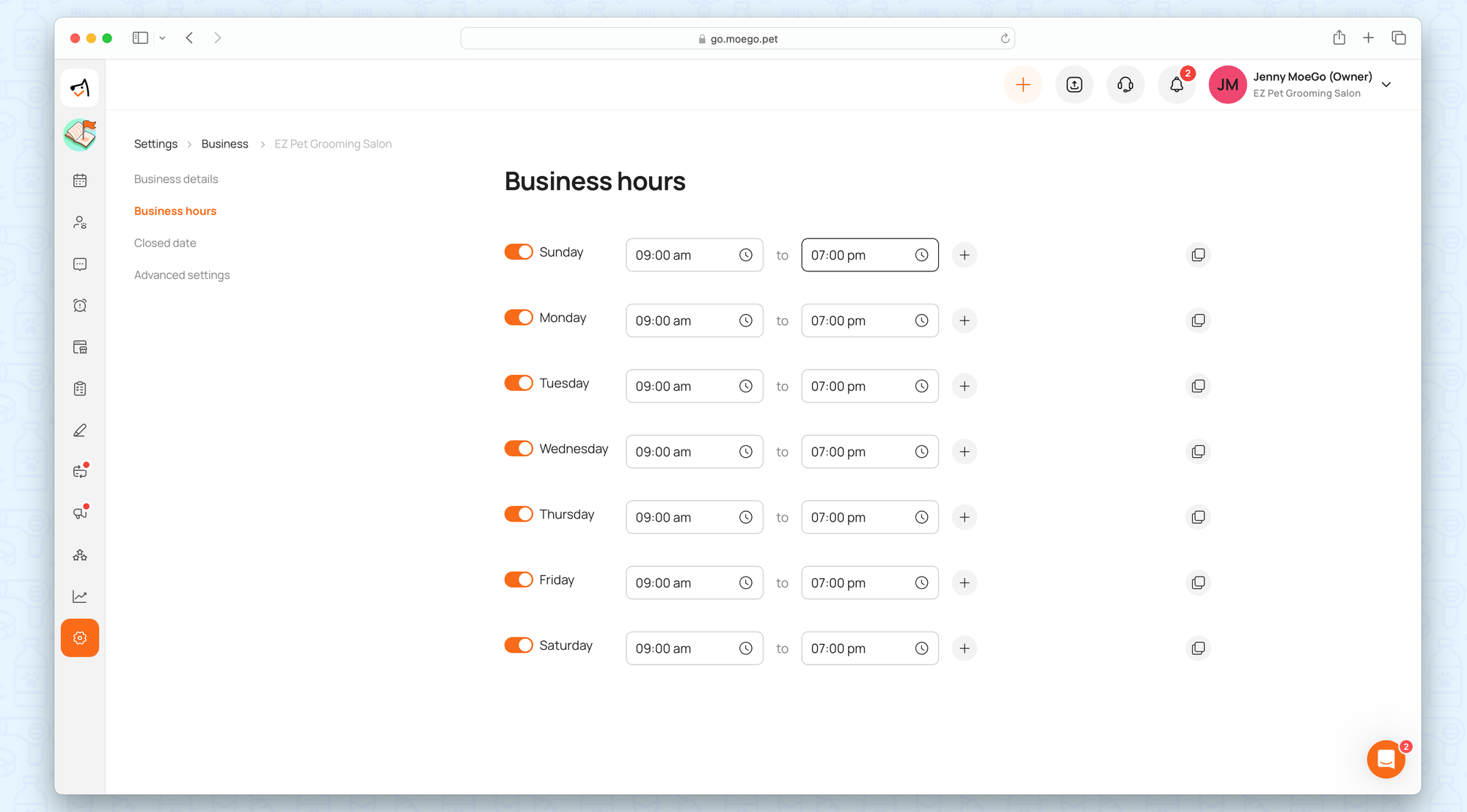Image resolution: width=1467 pixels, height=812 pixels.
Task: Disable the Thursday hours switch
Action: point(519,514)
